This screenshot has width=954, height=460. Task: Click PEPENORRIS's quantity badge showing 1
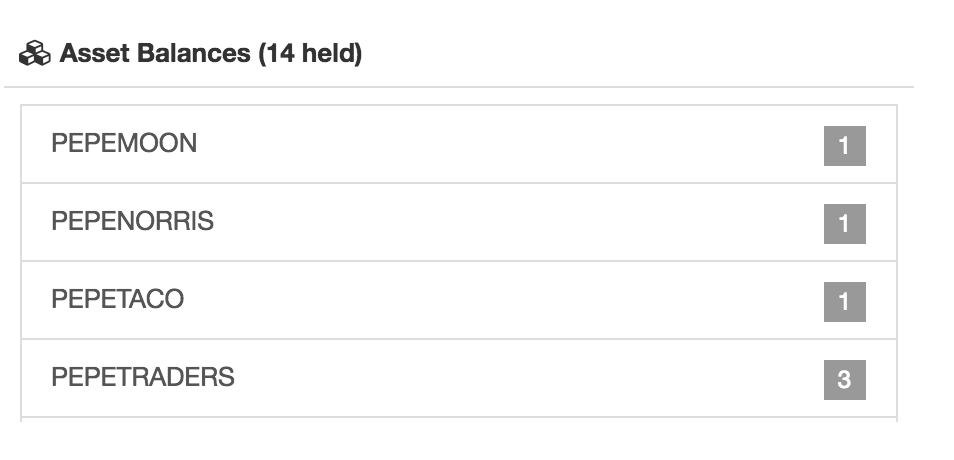click(844, 223)
